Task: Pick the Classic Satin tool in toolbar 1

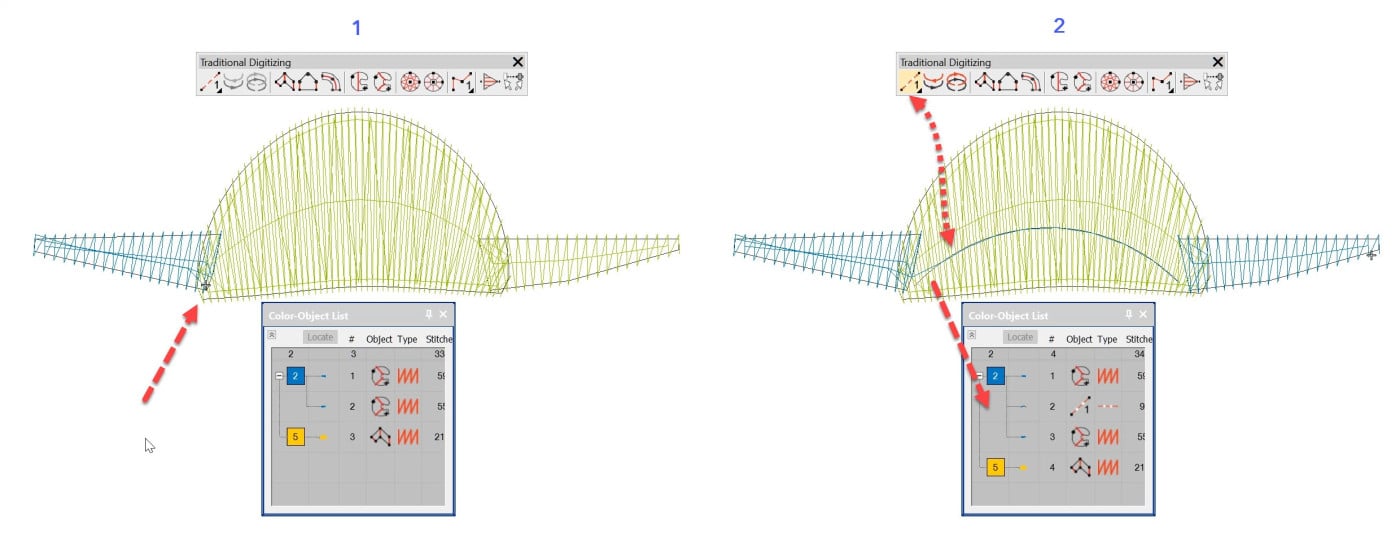Action: pos(284,83)
